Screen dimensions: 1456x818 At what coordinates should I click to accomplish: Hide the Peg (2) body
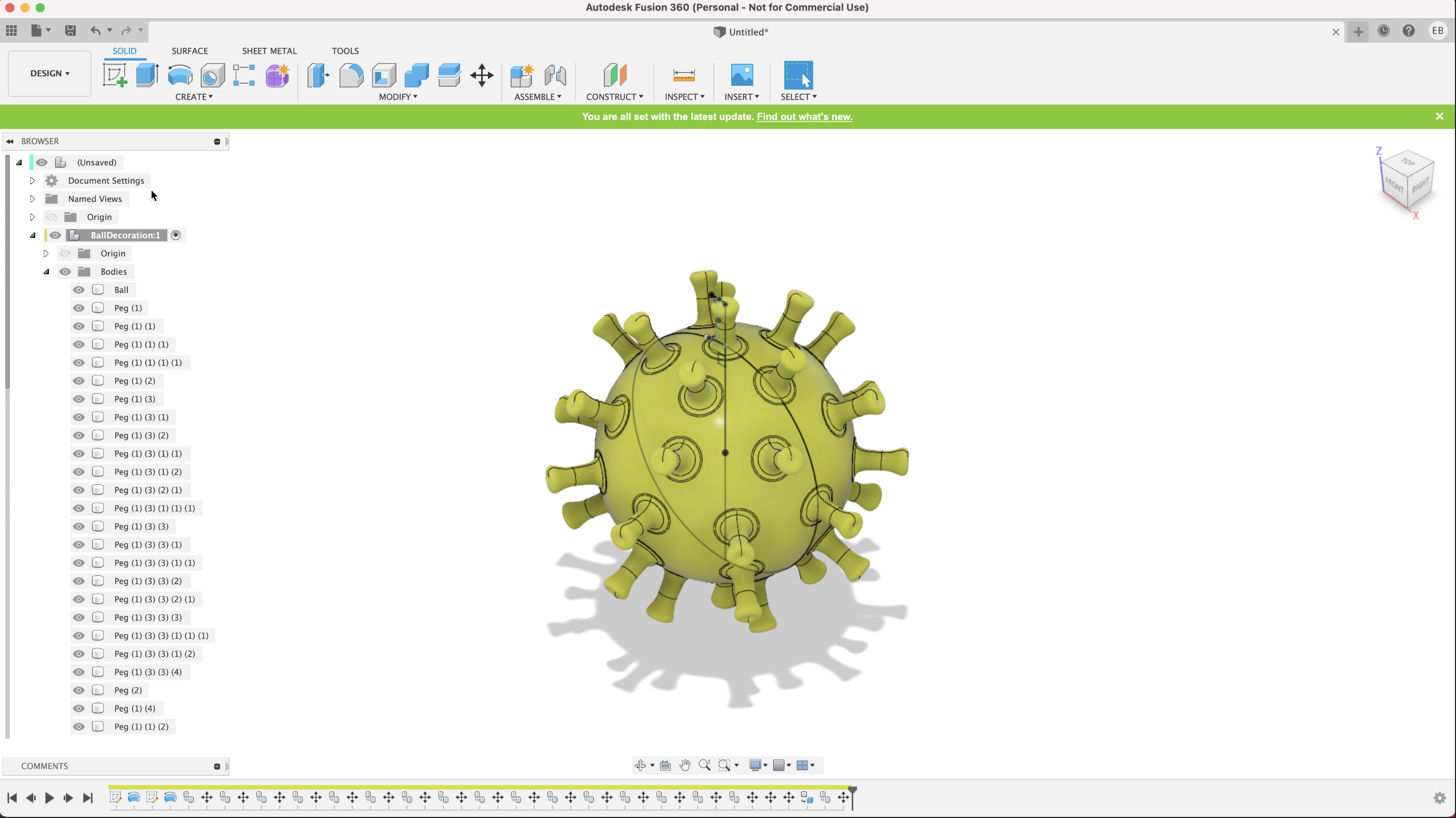pos(79,690)
